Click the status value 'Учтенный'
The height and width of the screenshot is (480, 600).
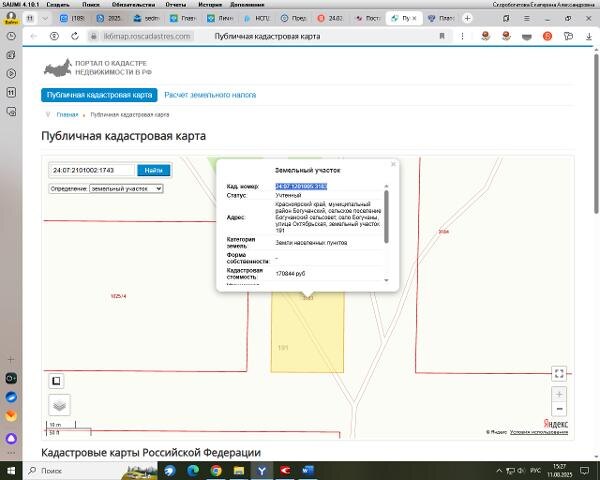point(288,195)
